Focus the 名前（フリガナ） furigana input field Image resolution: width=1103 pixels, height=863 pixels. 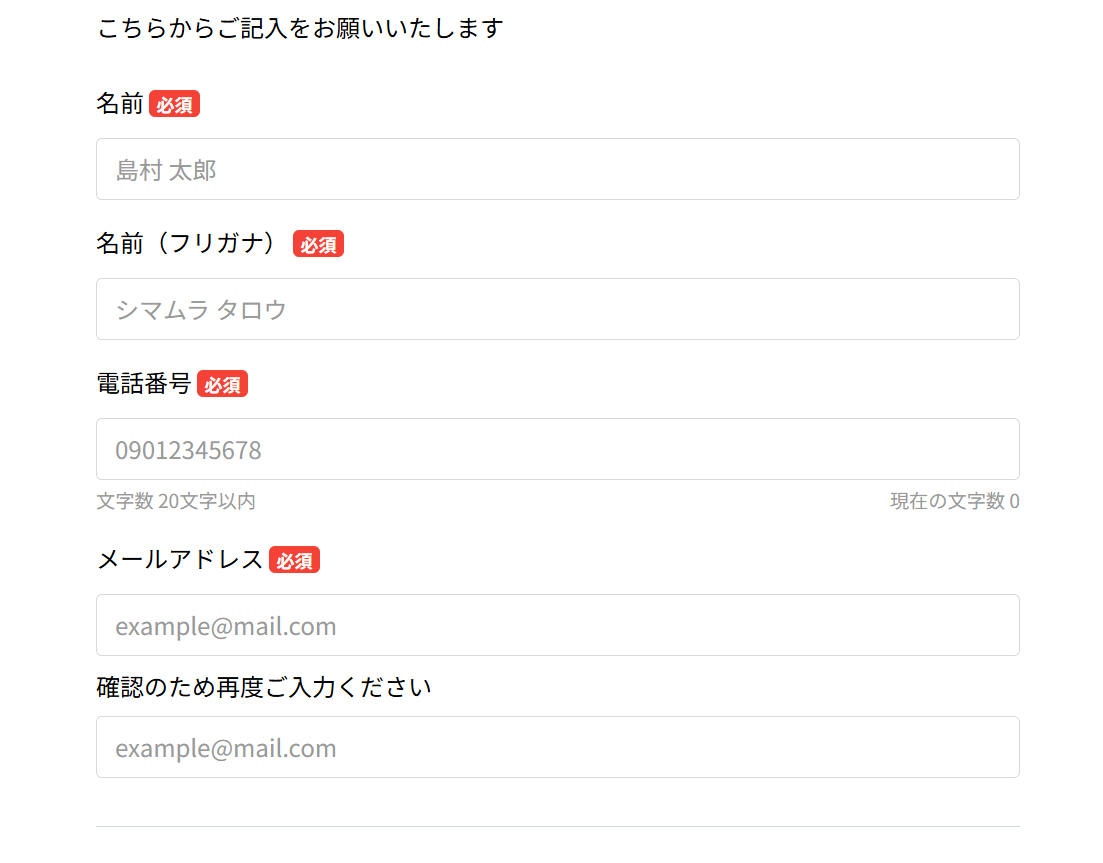click(x=557, y=309)
